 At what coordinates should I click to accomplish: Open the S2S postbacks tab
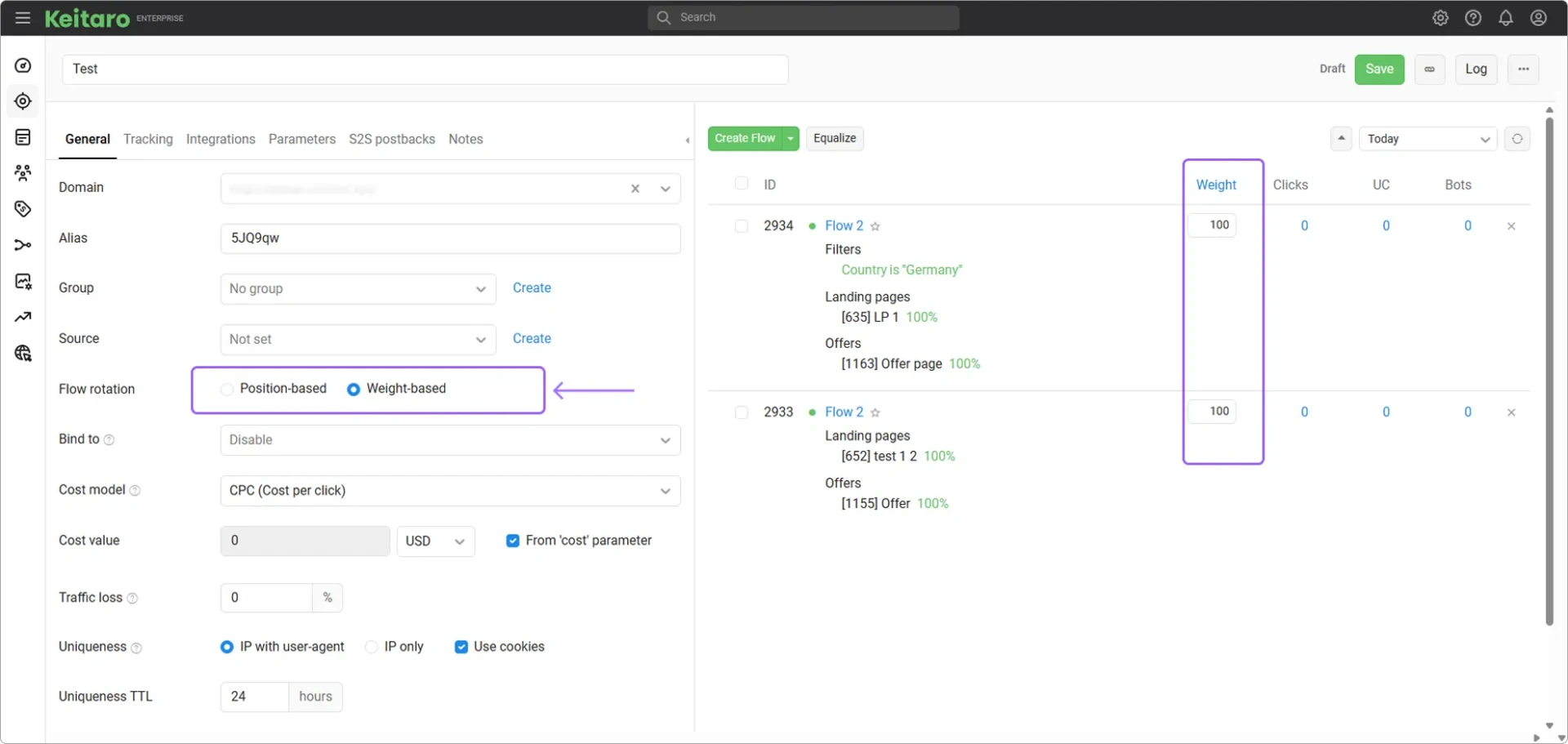pos(392,139)
